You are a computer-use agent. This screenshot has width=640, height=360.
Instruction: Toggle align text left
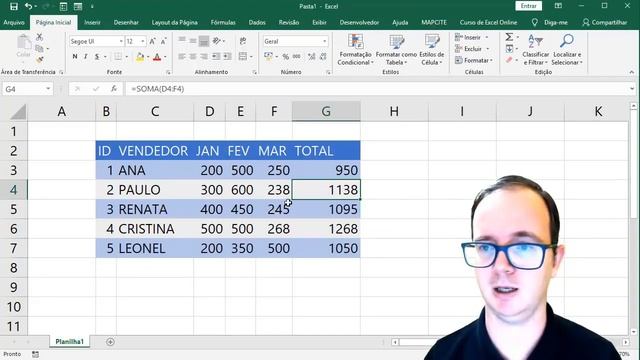pyautogui.click(x=182, y=57)
